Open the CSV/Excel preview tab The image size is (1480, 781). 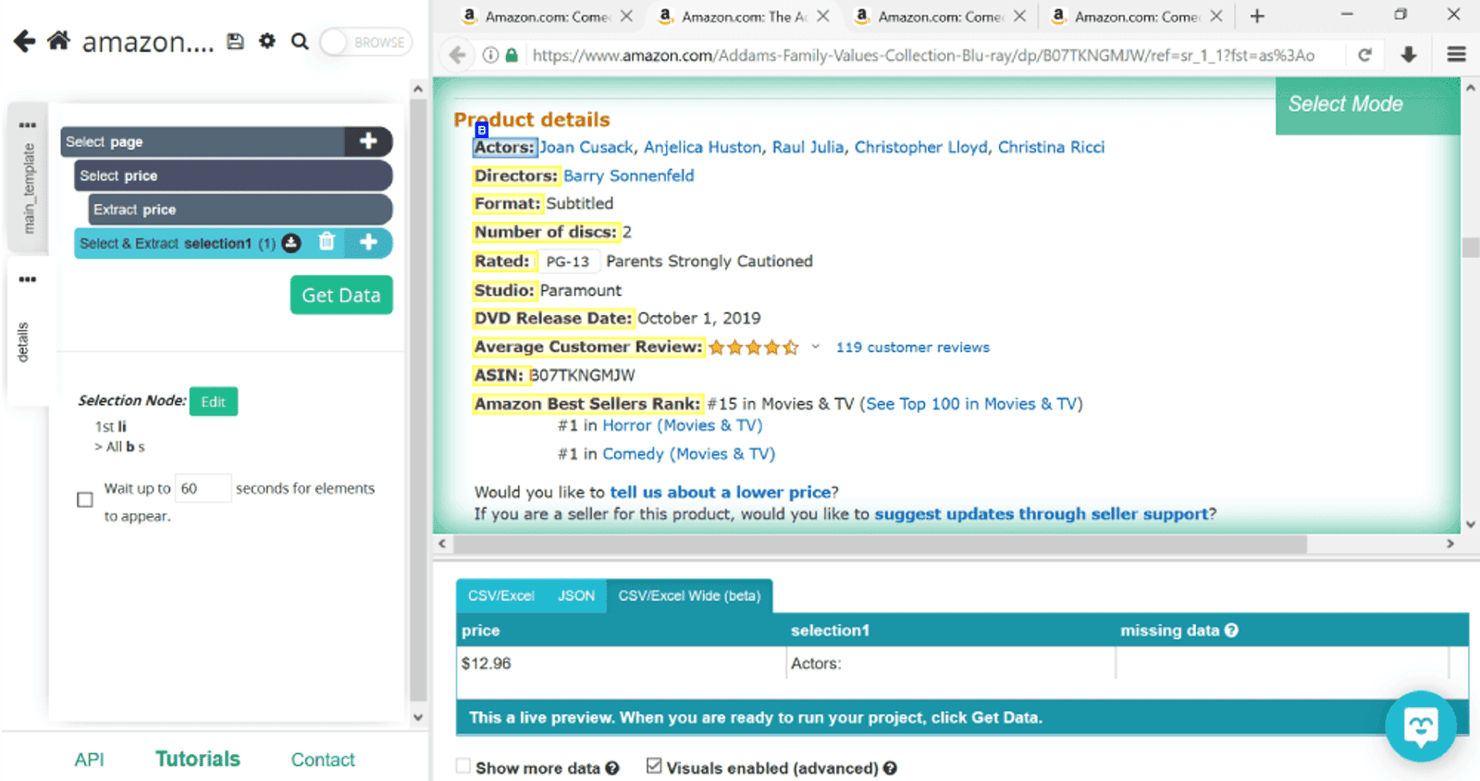(x=501, y=595)
